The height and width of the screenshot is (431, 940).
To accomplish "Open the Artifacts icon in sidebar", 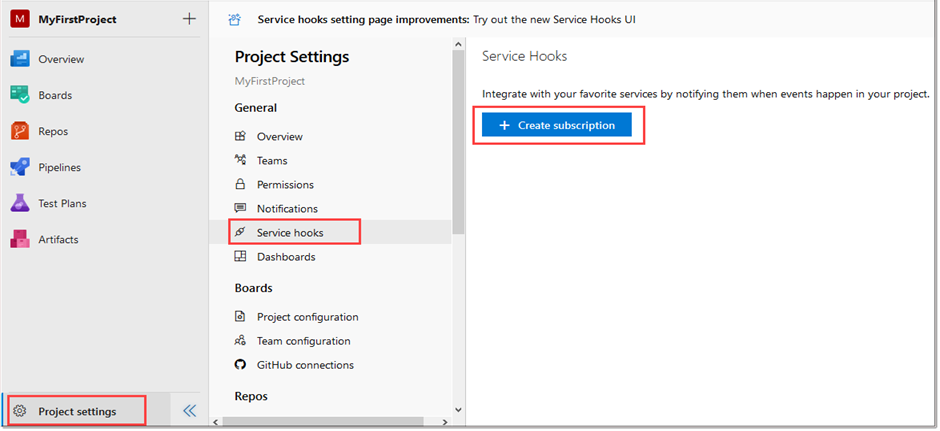I will [x=20, y=239].
